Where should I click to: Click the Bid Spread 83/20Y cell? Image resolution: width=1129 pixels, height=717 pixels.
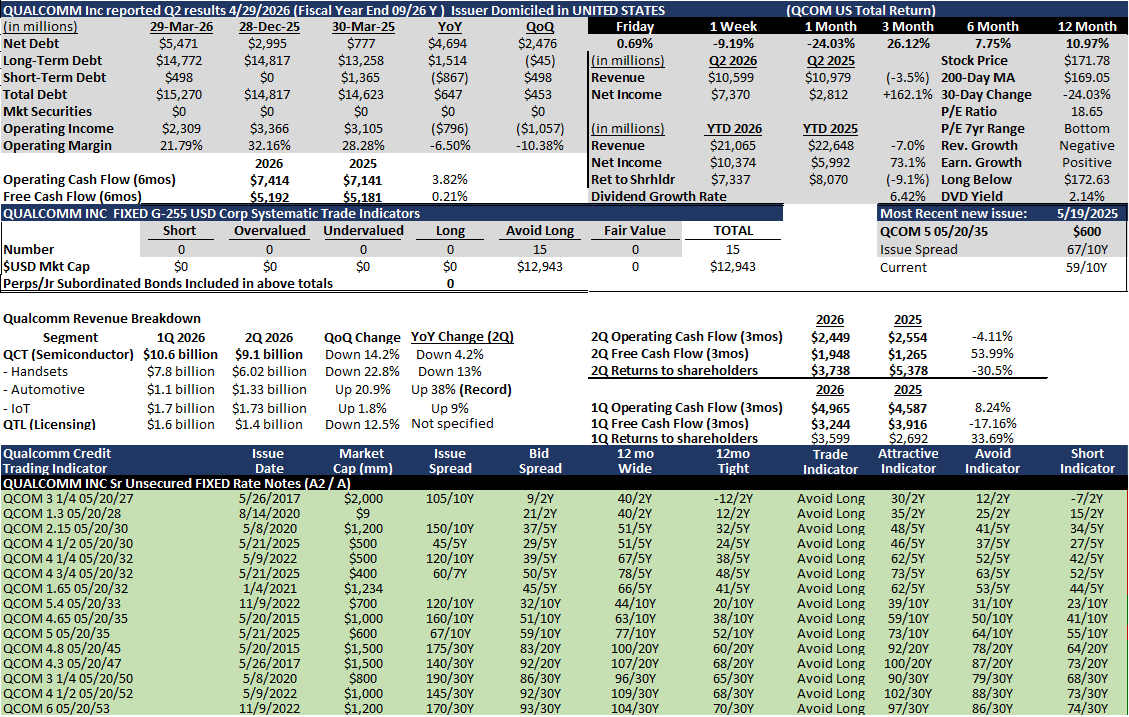point(539,649)
